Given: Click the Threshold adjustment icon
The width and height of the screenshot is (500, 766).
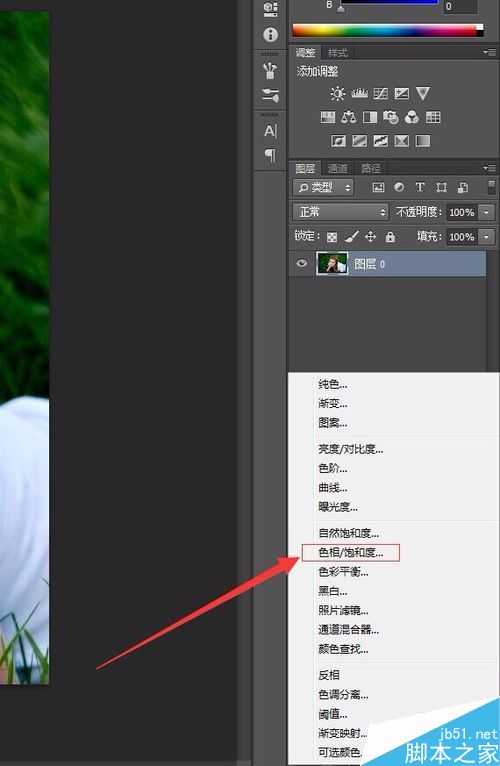Looking at the screenshot, I should pyautogui.click(x=381, y=141).
